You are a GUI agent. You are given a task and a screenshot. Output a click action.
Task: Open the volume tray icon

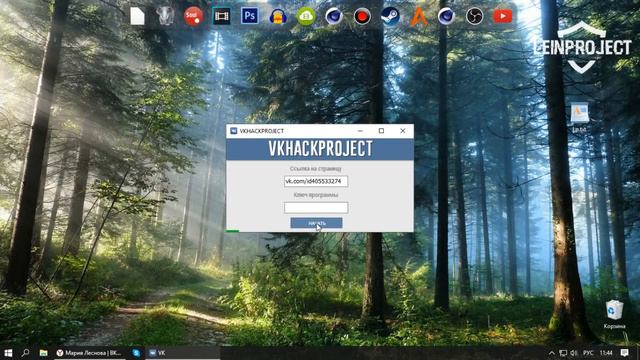pyautogui.click(x=574, y=353)
